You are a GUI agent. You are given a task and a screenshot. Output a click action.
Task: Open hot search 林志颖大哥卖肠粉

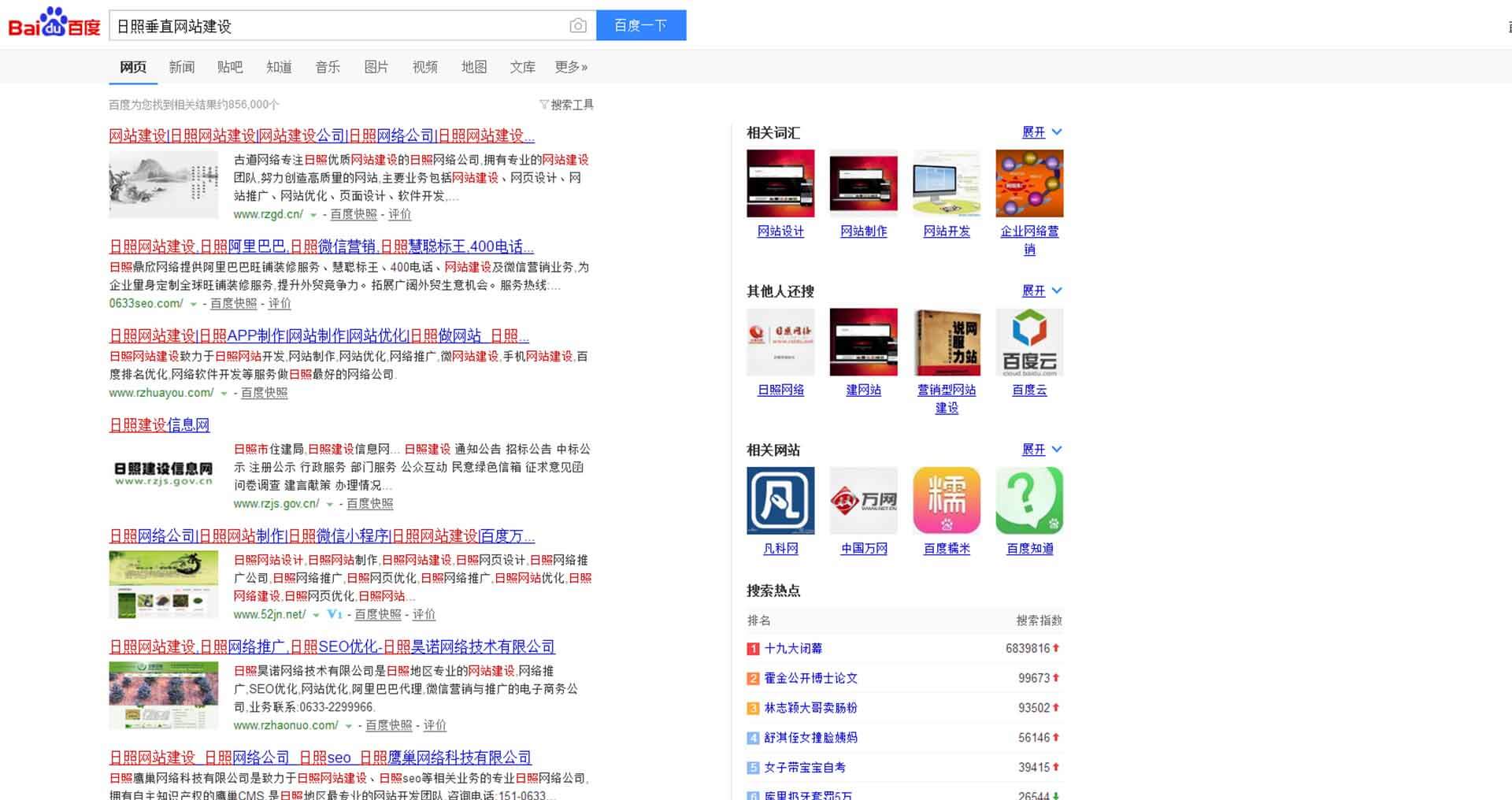[x=810, y=708]
